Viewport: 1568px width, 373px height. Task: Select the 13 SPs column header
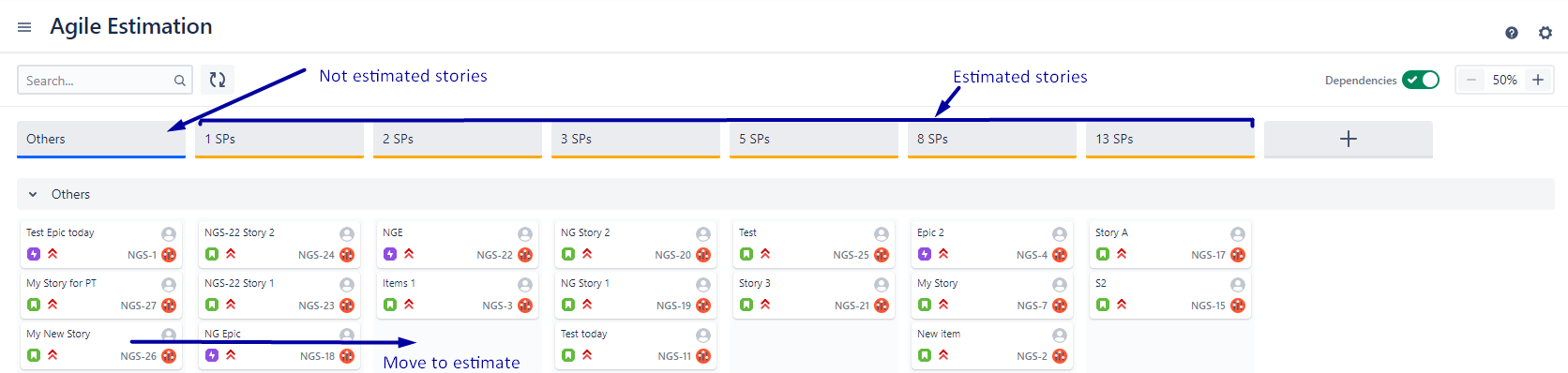[1170, 139]
